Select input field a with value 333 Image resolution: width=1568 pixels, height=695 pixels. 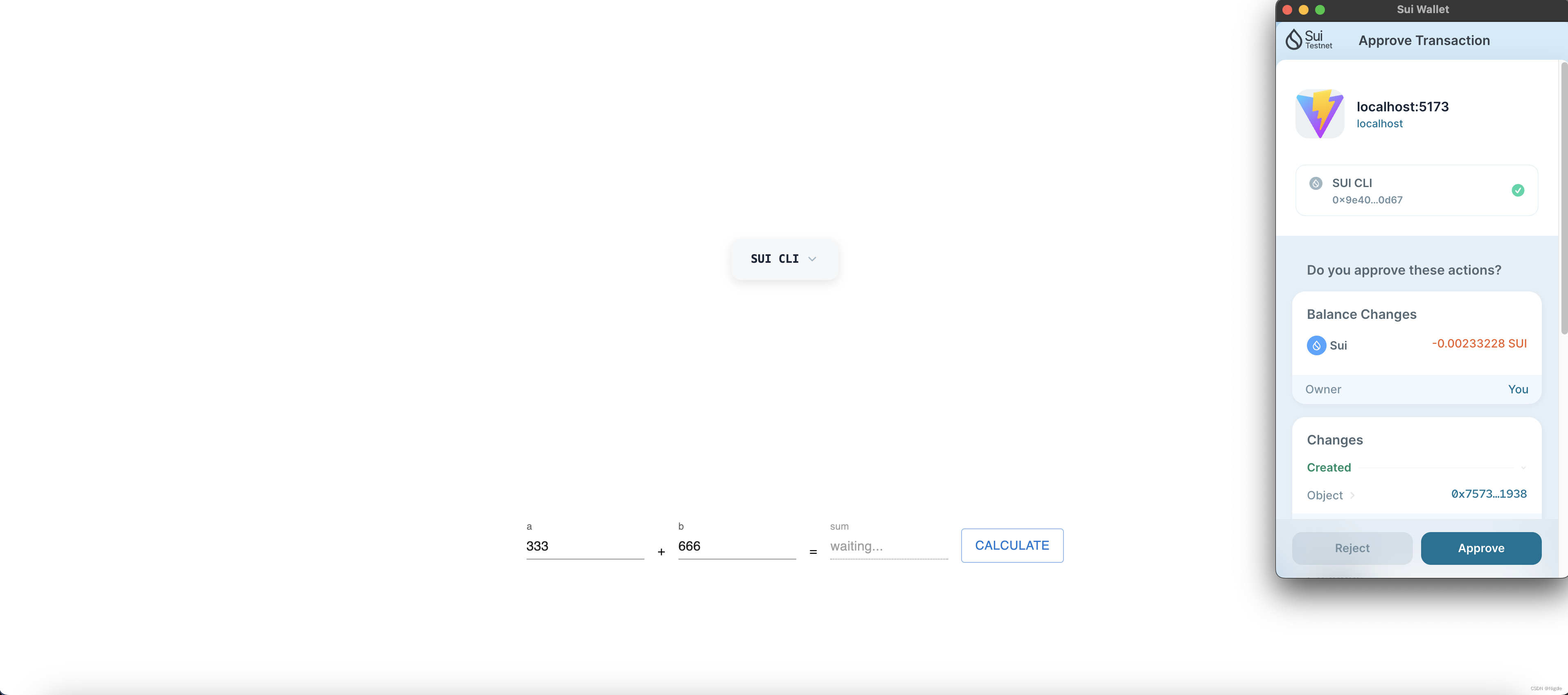584,545
